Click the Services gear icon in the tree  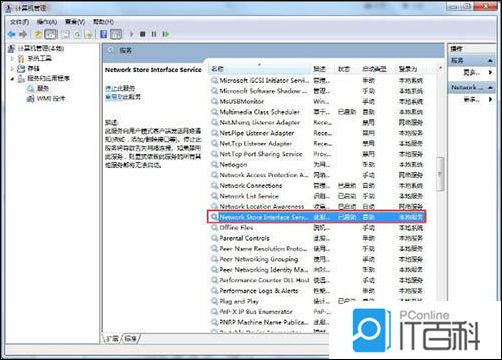pos(31,89)
